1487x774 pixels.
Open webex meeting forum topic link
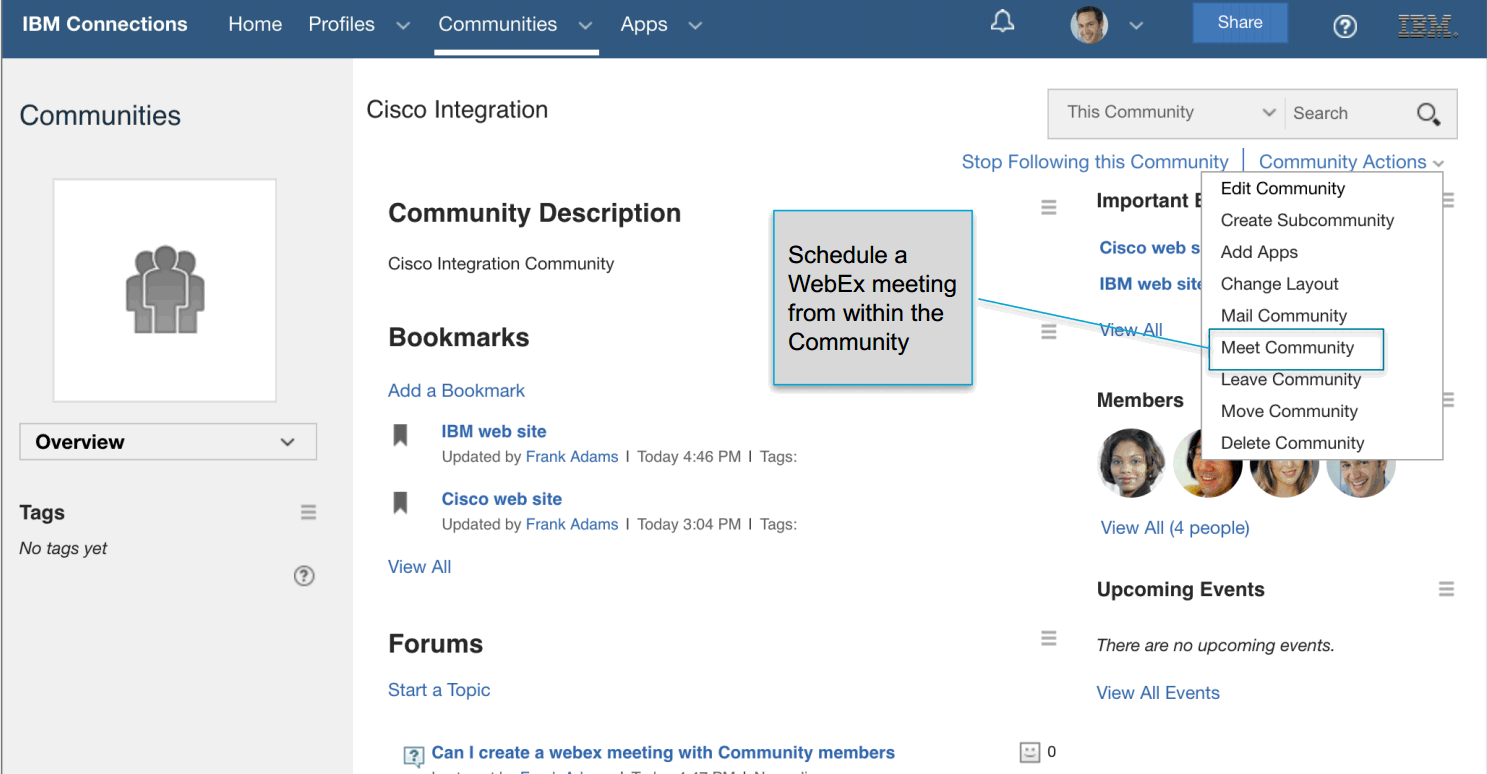tap(663, 753)
